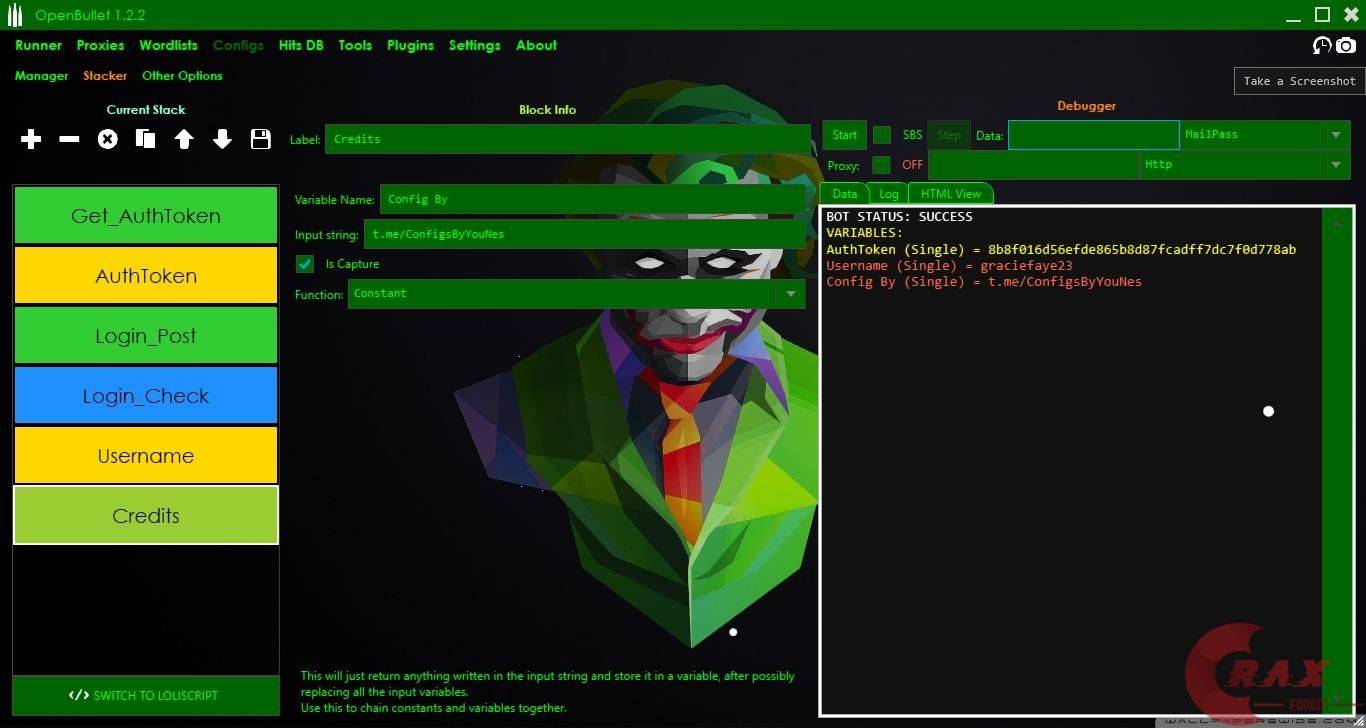Remove the selected block with minus icon
Screen dimensions: 1366x728
coord(69,139)
